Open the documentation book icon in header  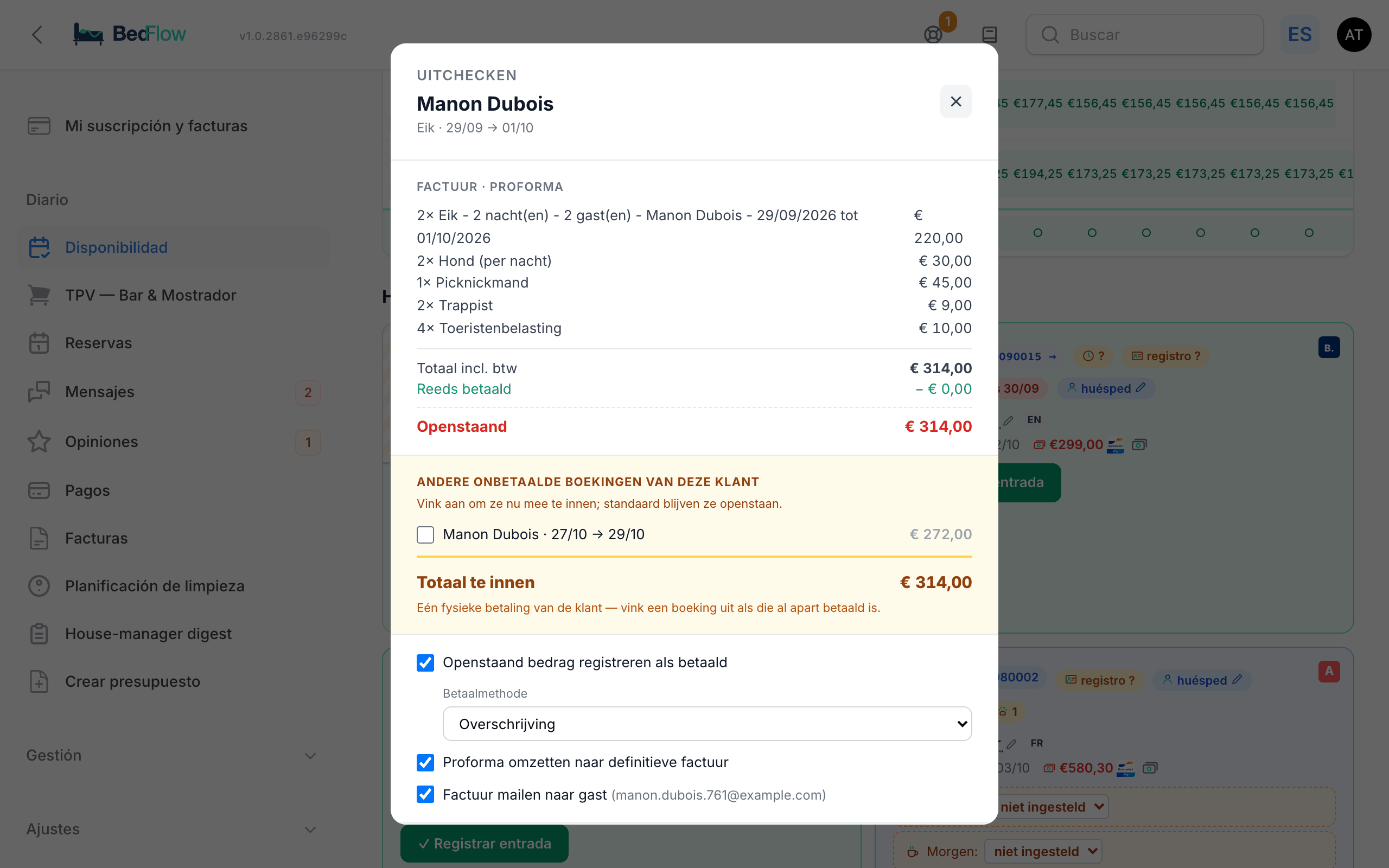[990, 35]
